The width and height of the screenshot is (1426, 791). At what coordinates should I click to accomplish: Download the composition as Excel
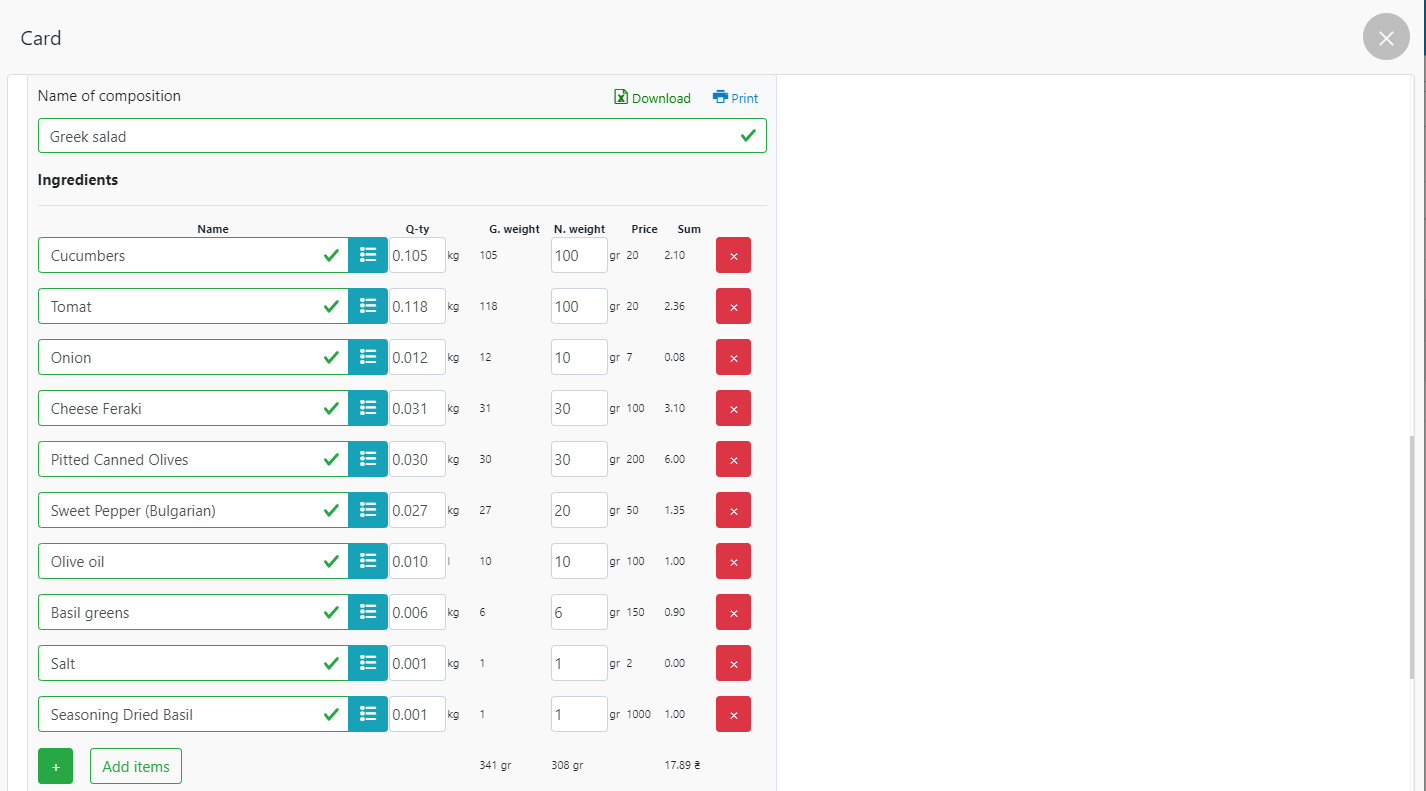[652, 98]
